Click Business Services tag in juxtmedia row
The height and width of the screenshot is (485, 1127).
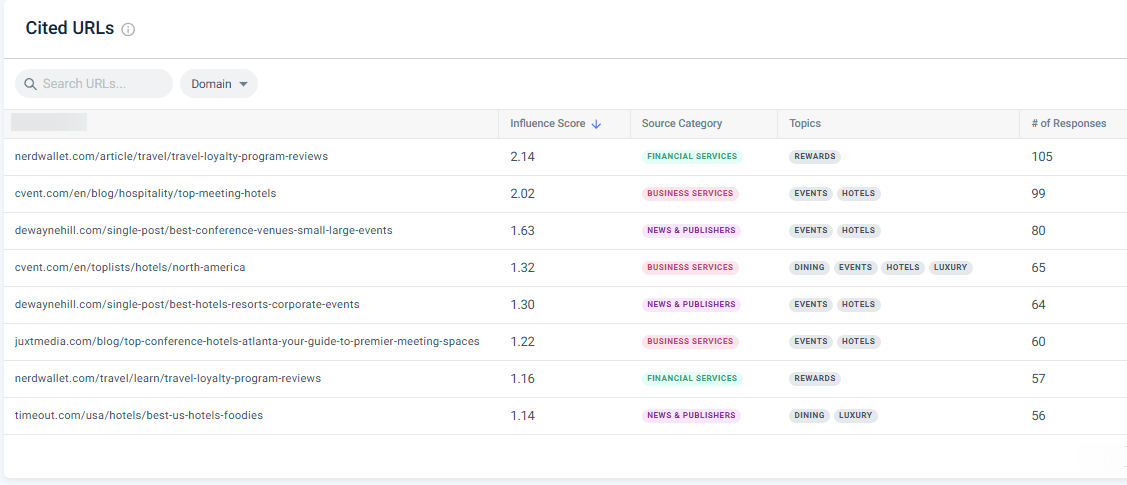690,341
